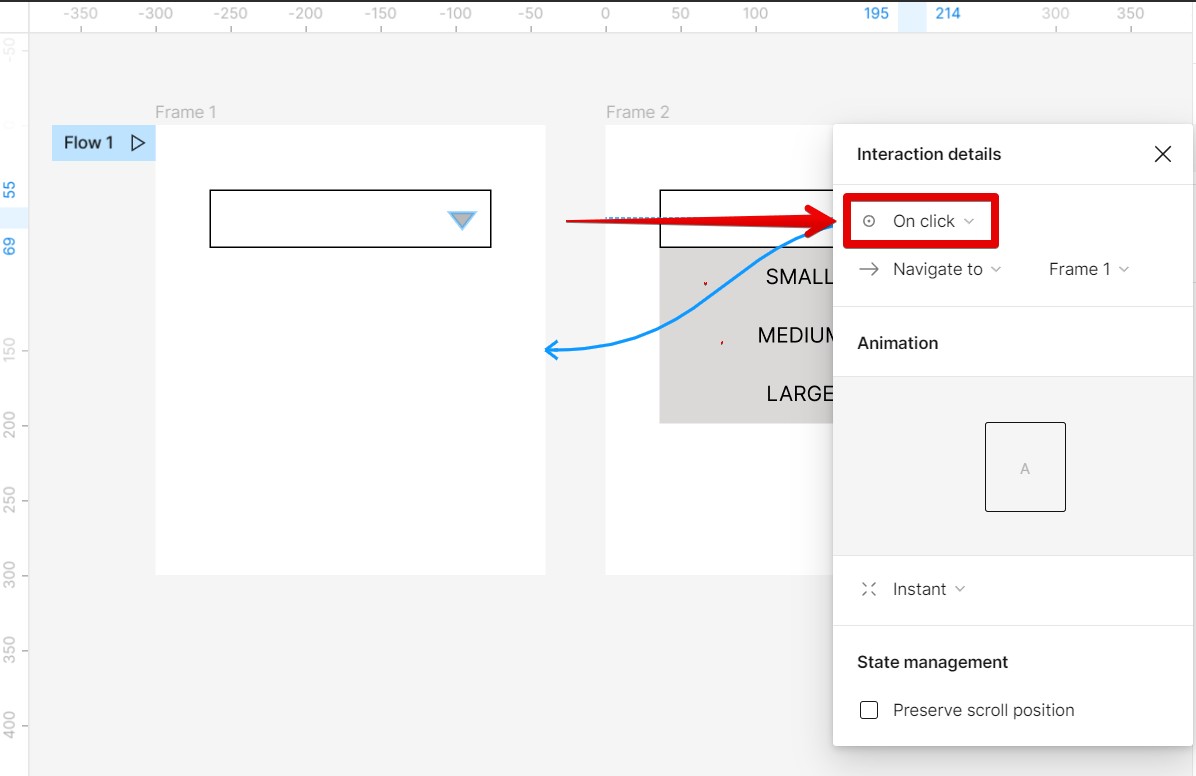Click the red highlighted On click control
Viewport: 1196px width, 776px height.
pos(920,220)
